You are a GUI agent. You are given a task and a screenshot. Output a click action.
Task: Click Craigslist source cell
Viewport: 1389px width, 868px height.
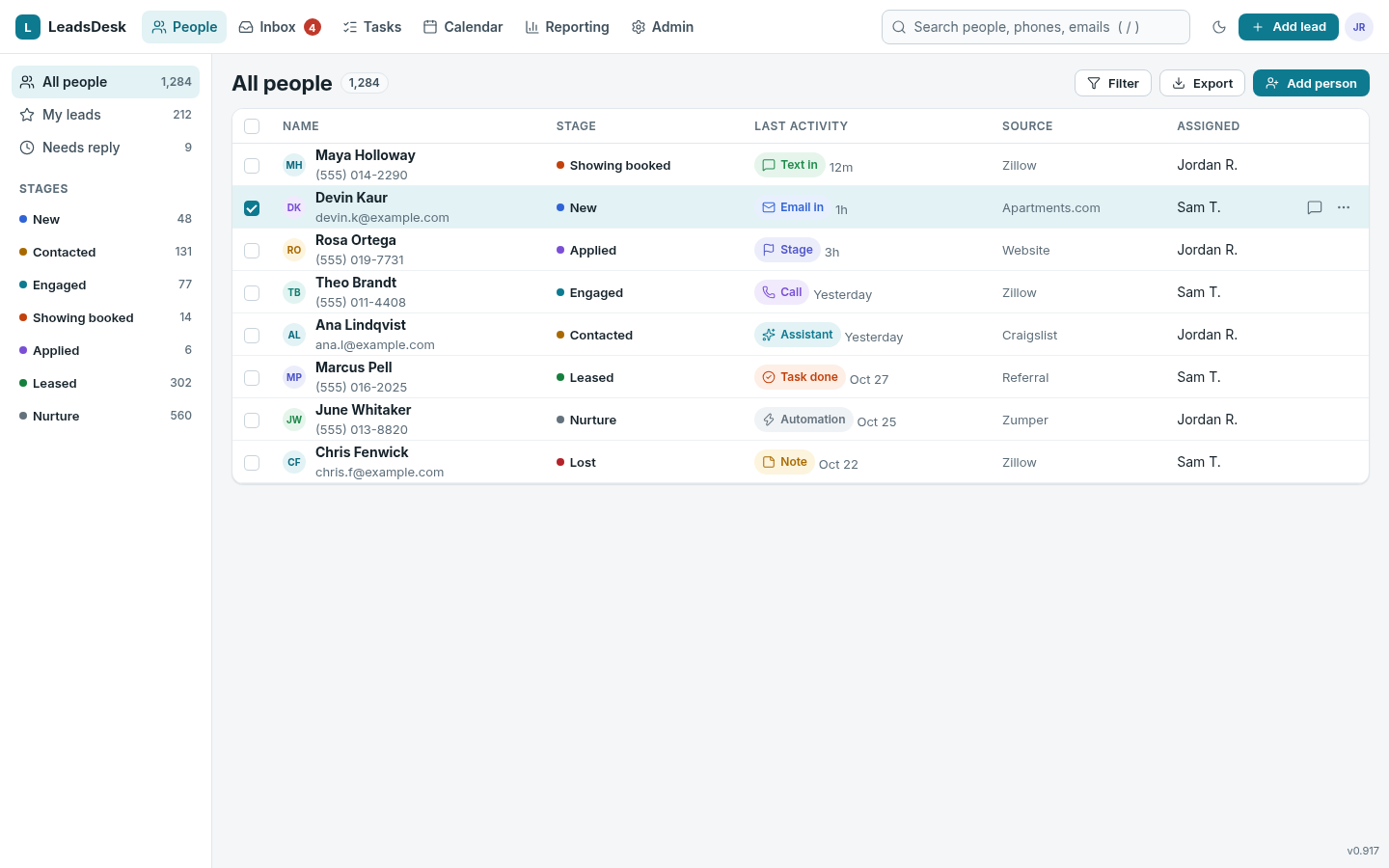coord(1030,335)
